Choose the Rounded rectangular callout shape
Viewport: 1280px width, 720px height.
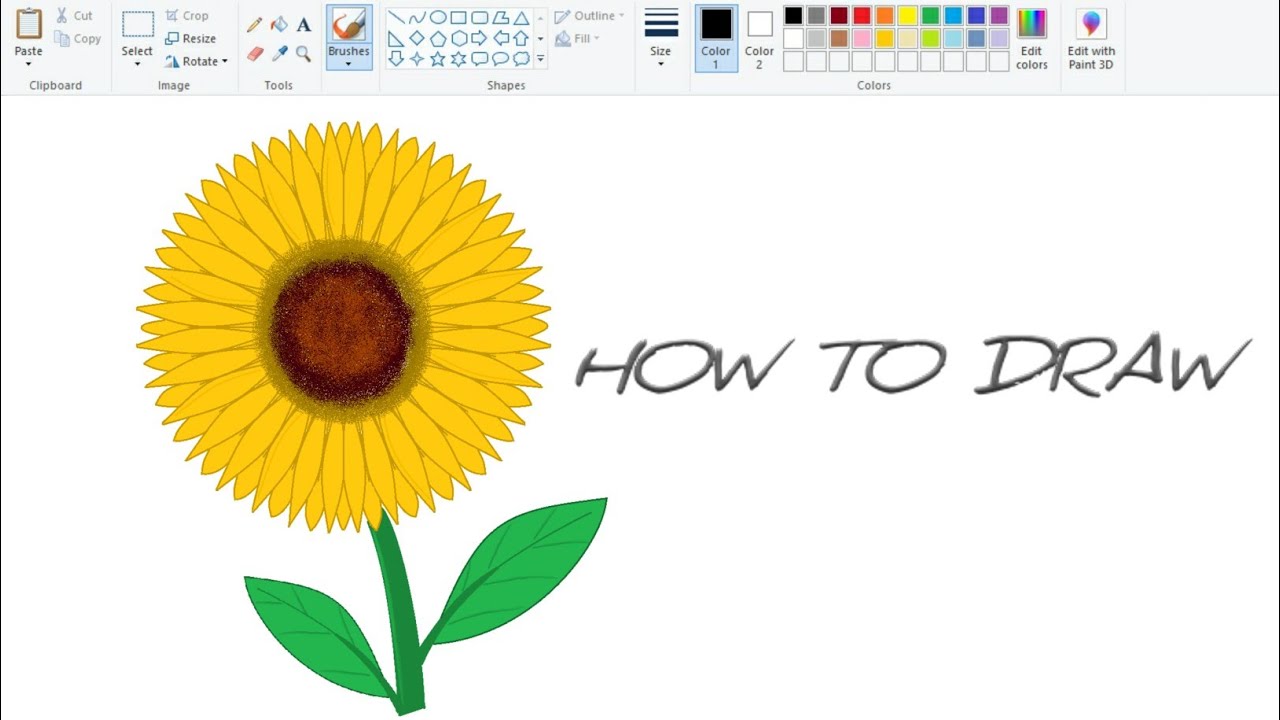(480, 59)
